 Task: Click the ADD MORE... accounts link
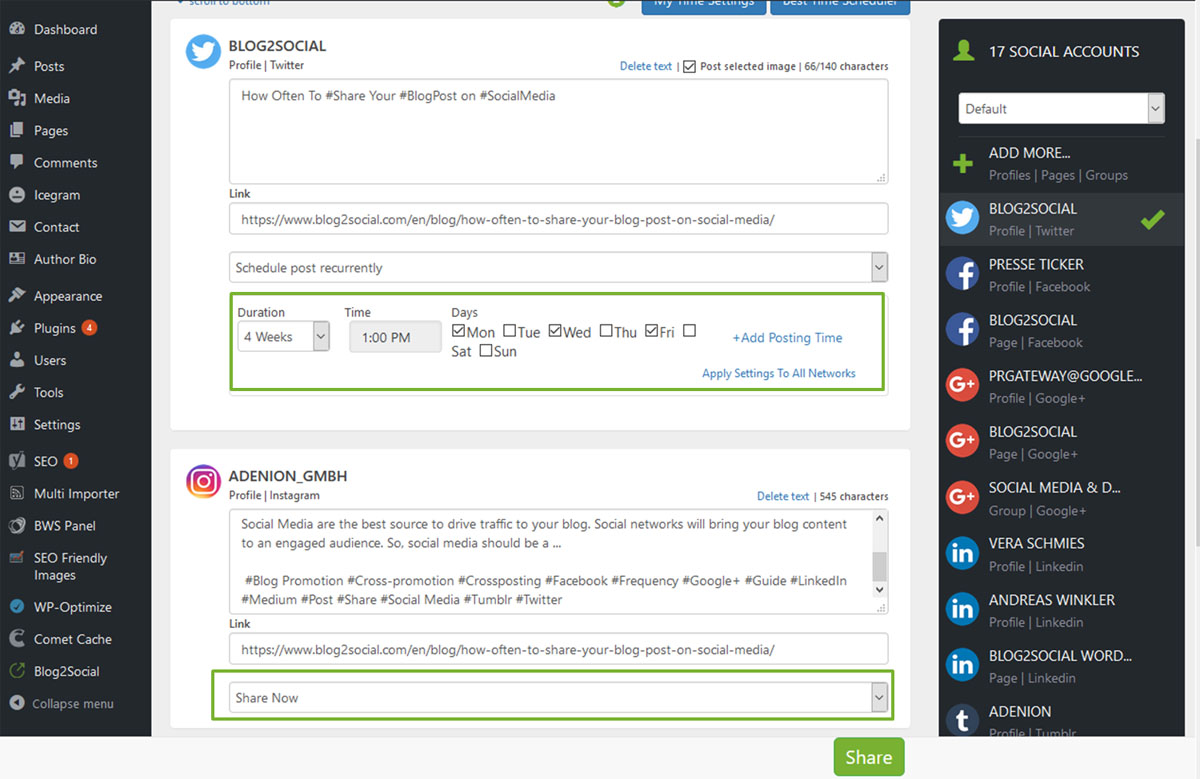click(1029, 153)
